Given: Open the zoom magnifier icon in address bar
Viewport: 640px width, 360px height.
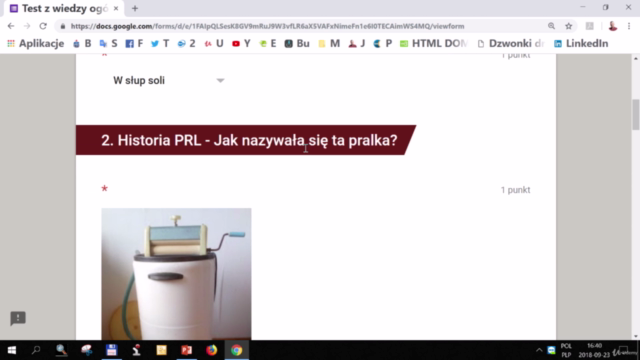Looking at the screenshot, I should (x=551, y=26).
